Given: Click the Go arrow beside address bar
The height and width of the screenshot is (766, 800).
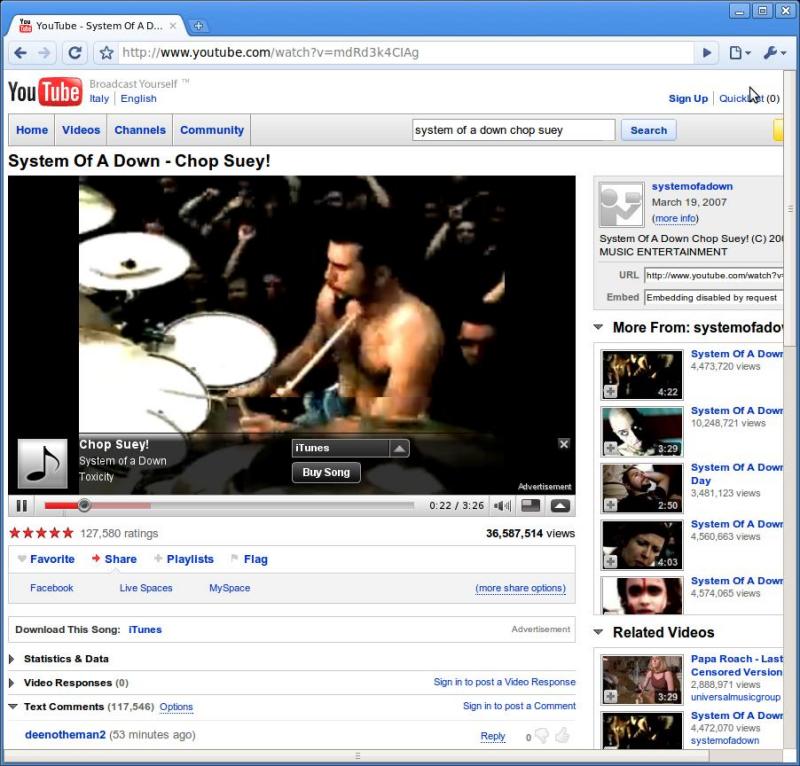Looking at the screenshot, I should (x=707, y=53).
